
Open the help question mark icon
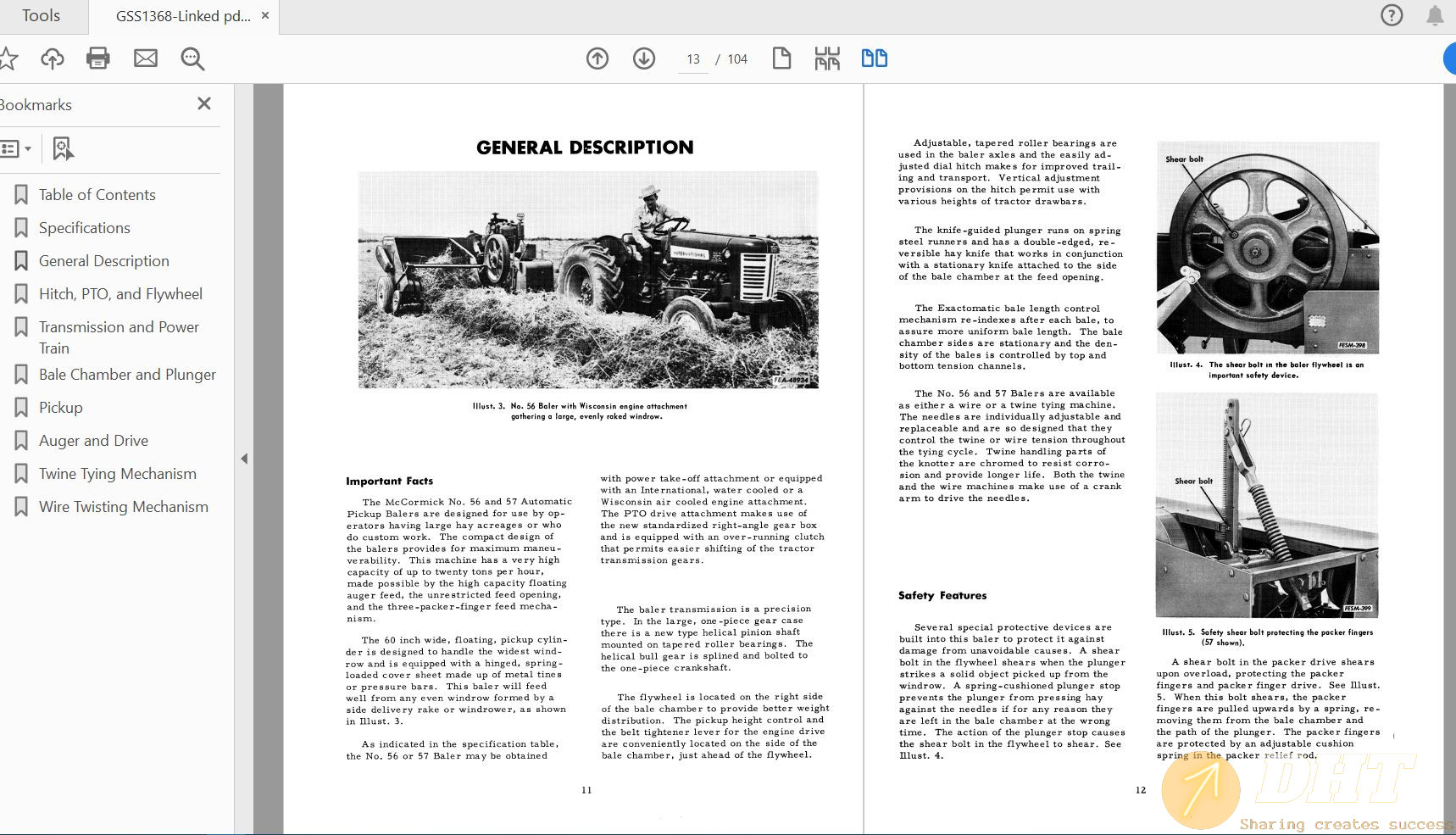click(x=1392, y=15)
